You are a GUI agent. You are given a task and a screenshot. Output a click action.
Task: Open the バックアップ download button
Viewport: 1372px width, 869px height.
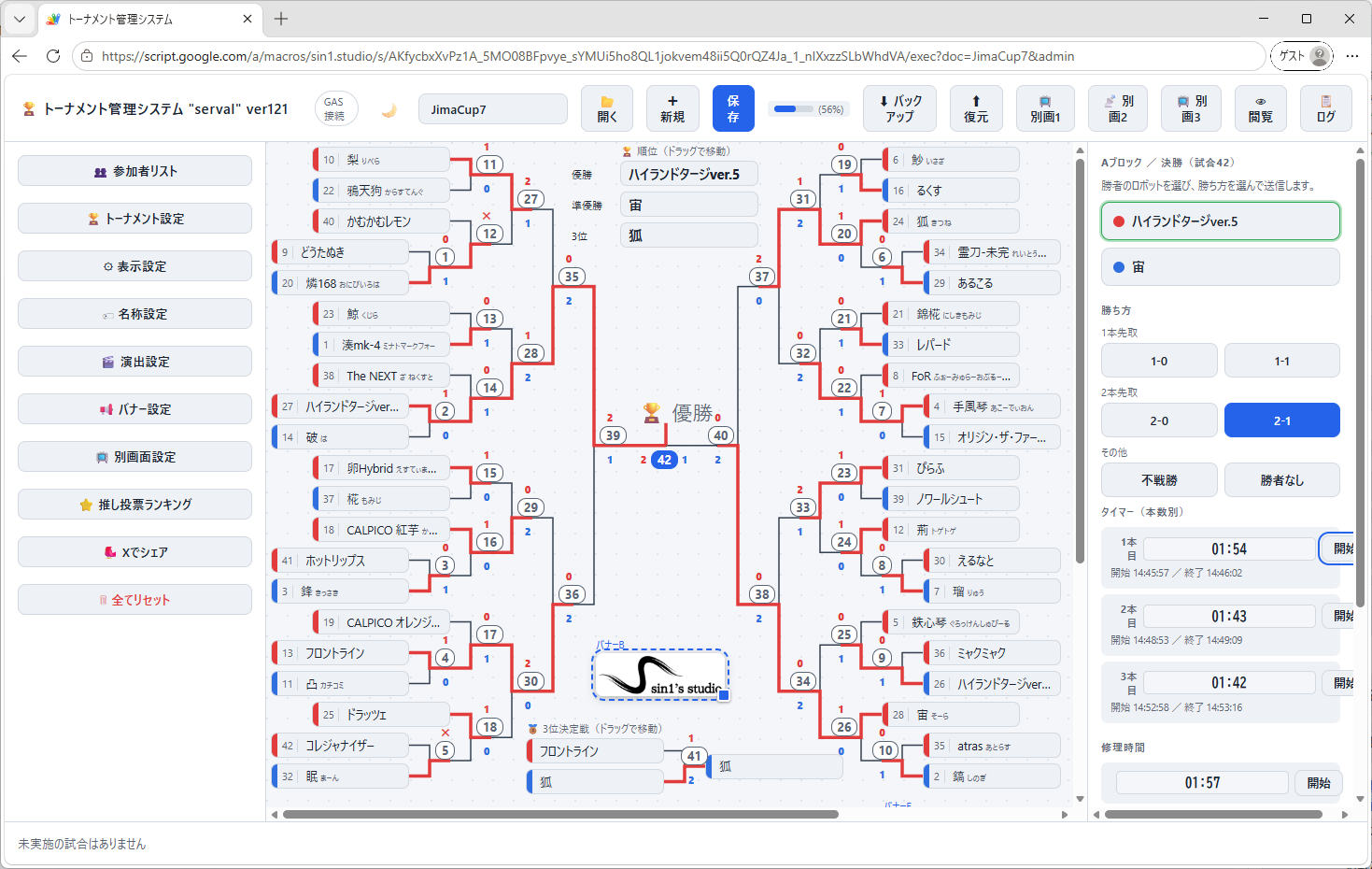(x=900, y=108)
